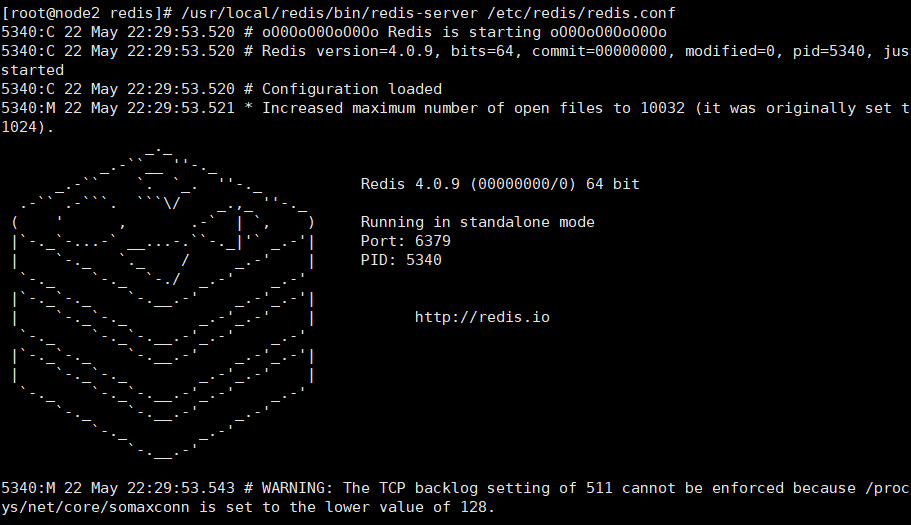The image size is (911, 525).
Task: Click the word 'started' on the wrapped line
Action: point(33,70)
